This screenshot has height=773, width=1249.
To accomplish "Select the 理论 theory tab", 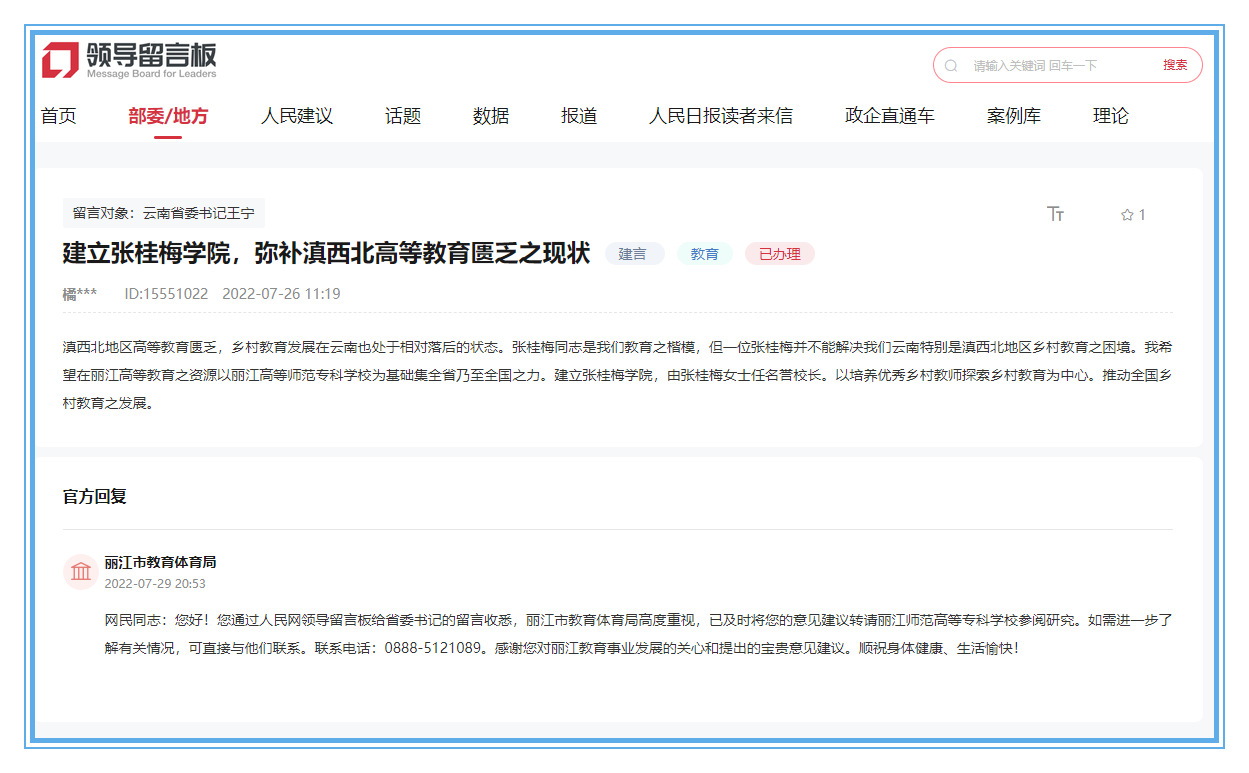I will 1110,116.
